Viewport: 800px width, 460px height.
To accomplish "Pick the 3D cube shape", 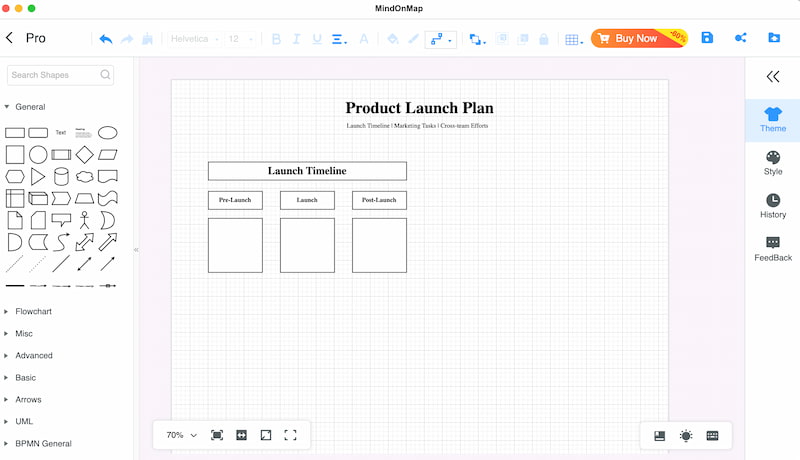I will click(x=38, y=198).
